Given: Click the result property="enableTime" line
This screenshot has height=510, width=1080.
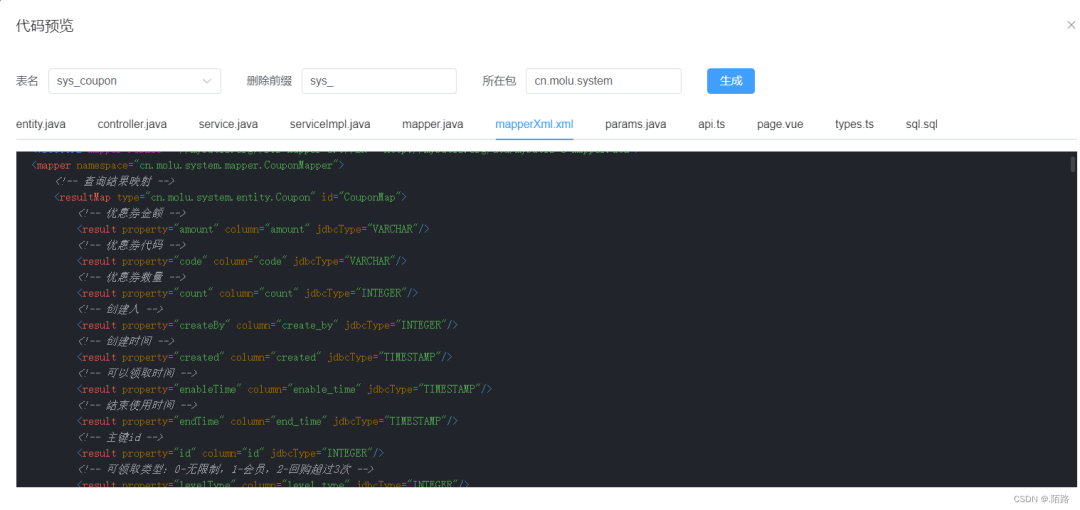Looking at the screenshot, I should coord(284,389).
